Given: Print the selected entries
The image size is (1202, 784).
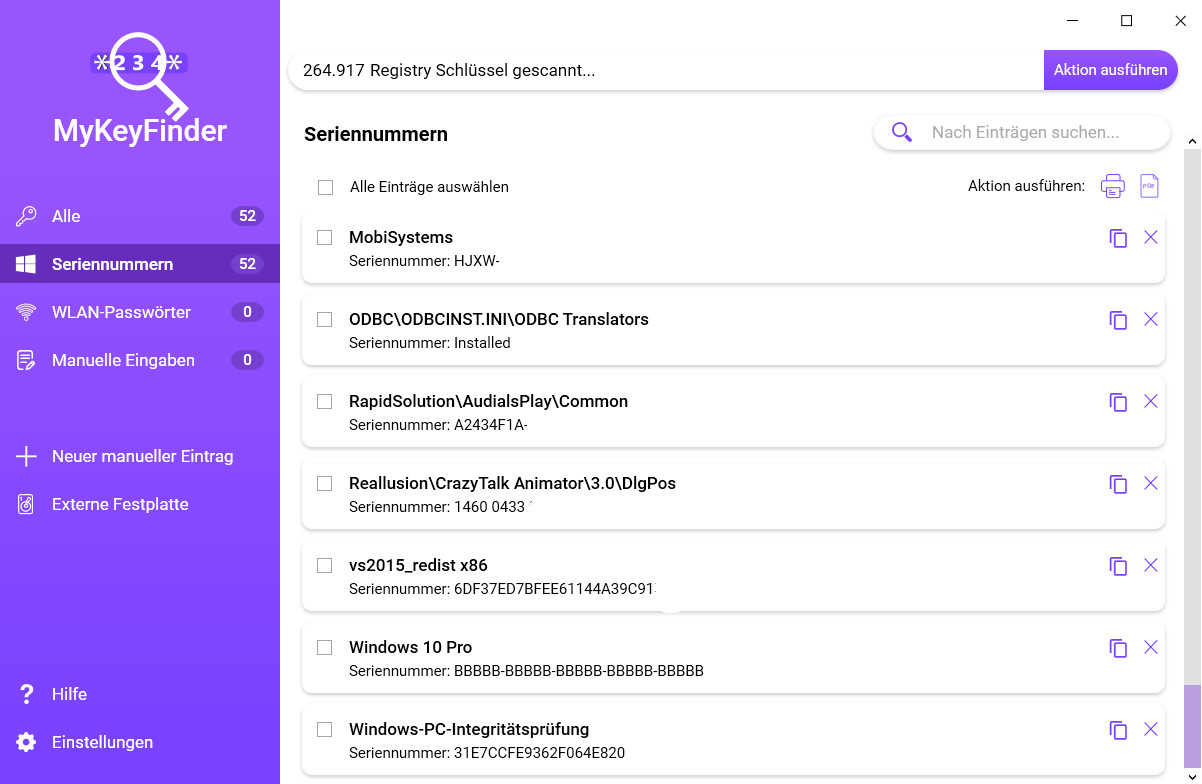Looking at the screenshot, I should tap(1113, 186).
